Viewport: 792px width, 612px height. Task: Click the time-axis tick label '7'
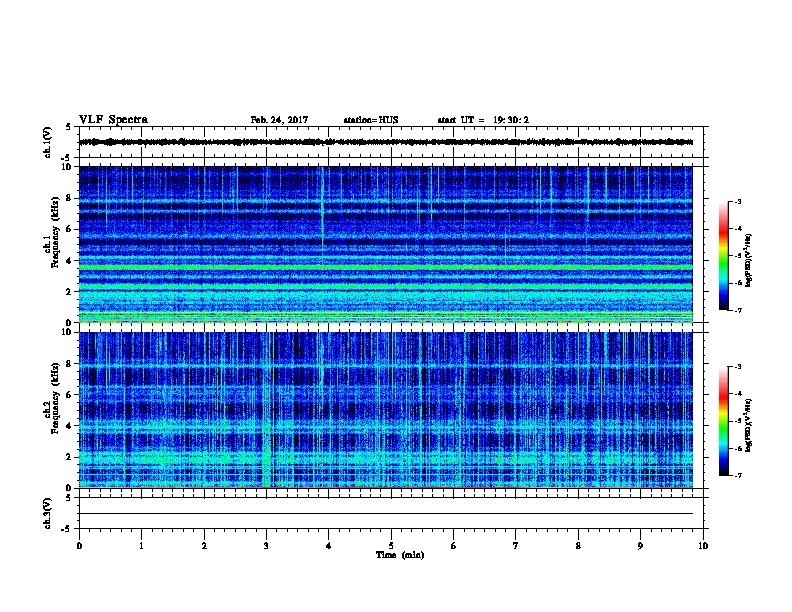coord(516,546)
